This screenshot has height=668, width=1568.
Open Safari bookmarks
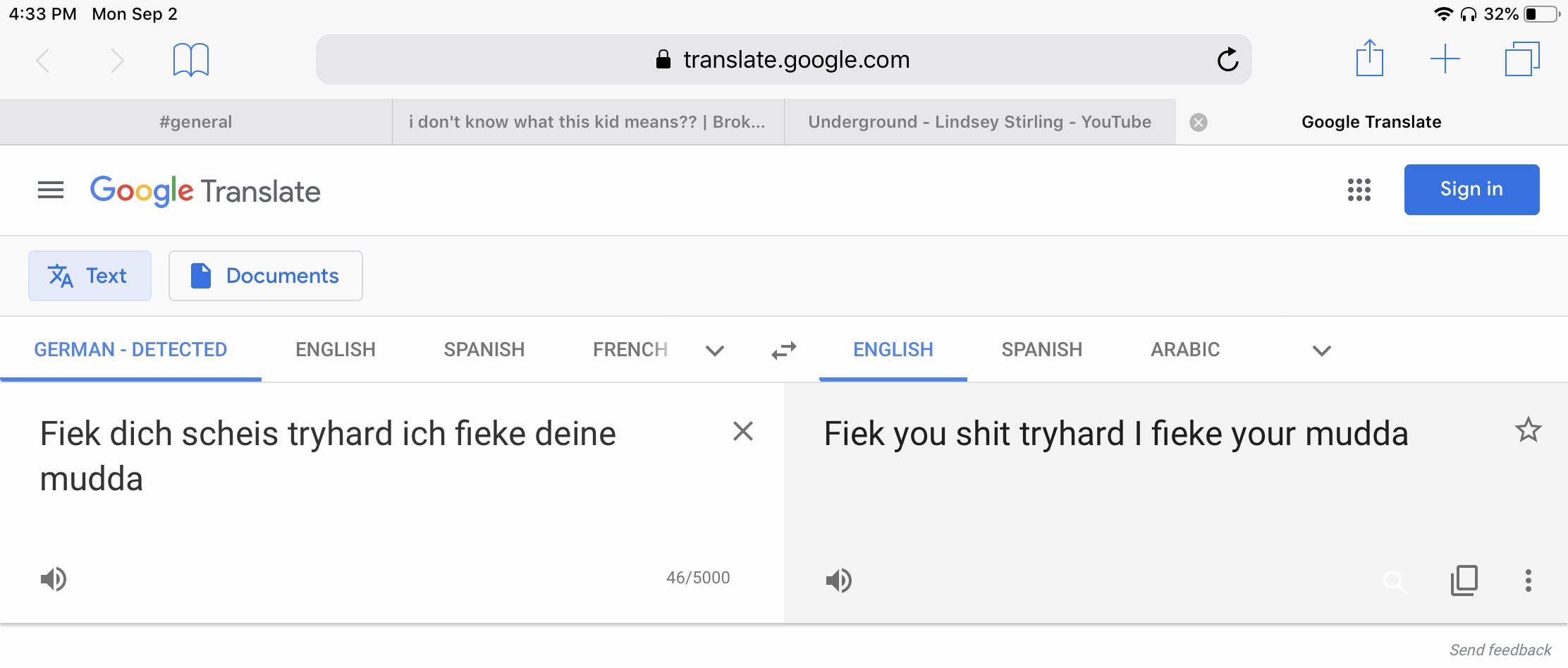coord(191,60)
